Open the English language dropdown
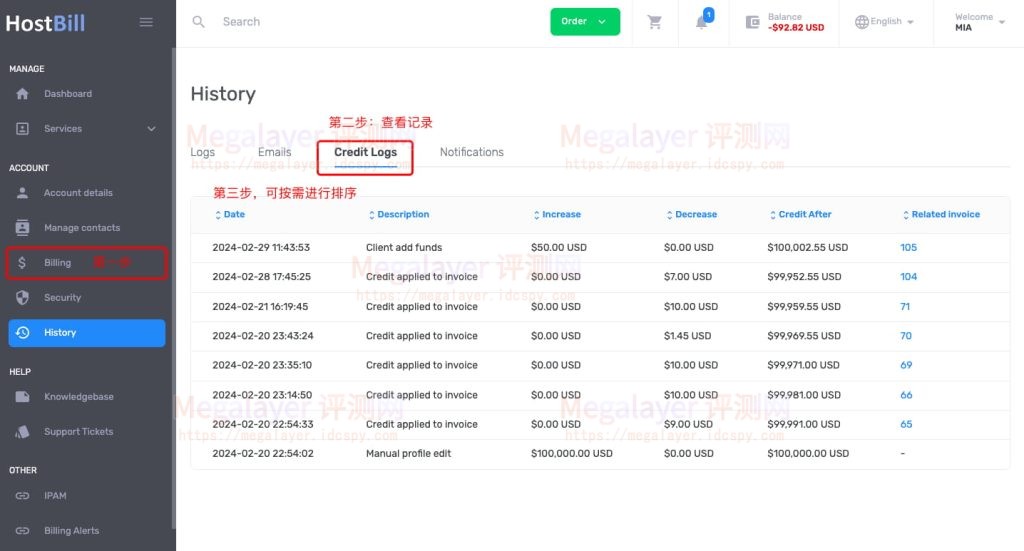Screen dimensions: 1024x551 885,22
